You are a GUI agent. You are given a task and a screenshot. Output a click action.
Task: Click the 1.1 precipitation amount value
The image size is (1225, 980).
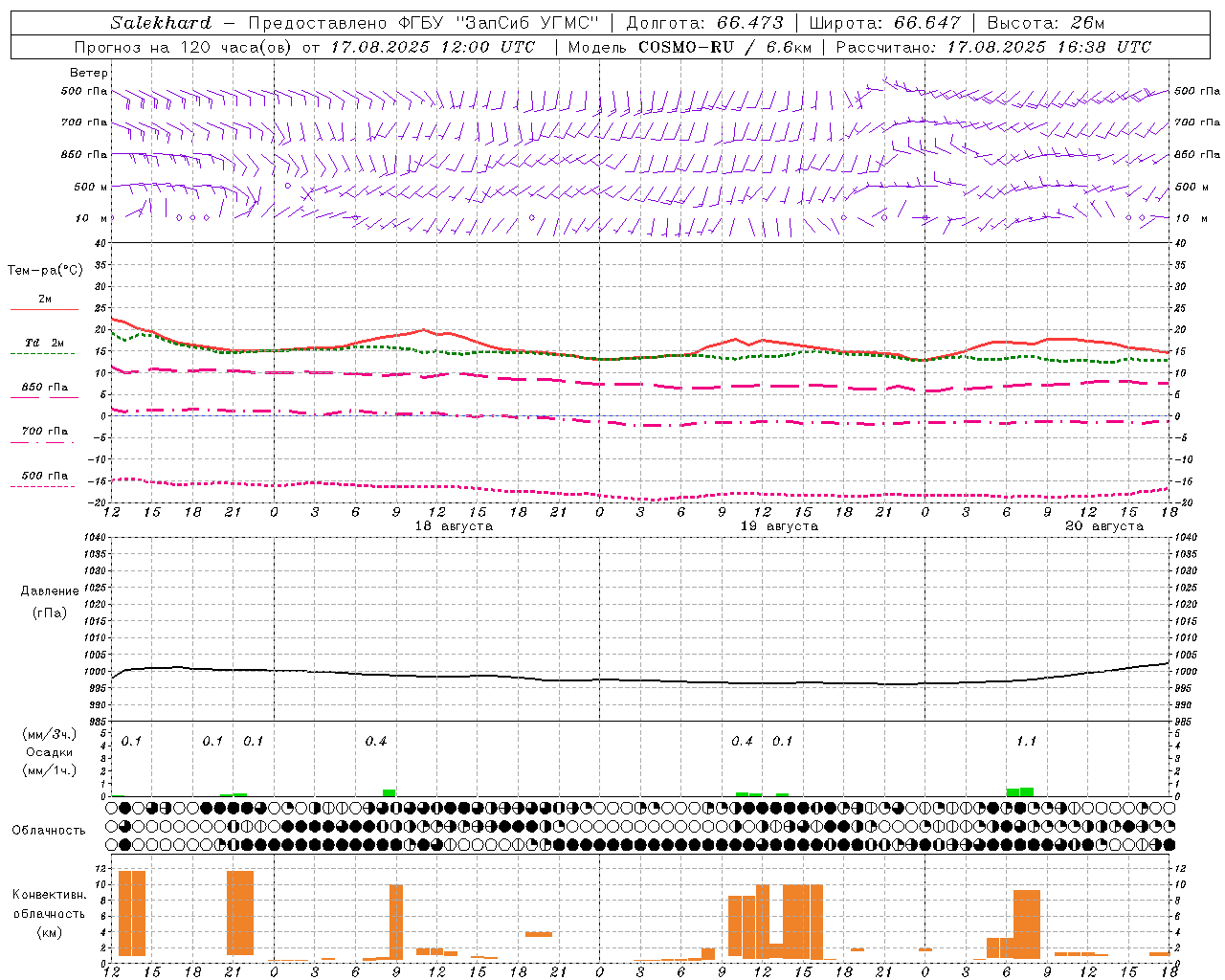(1026, 742)
